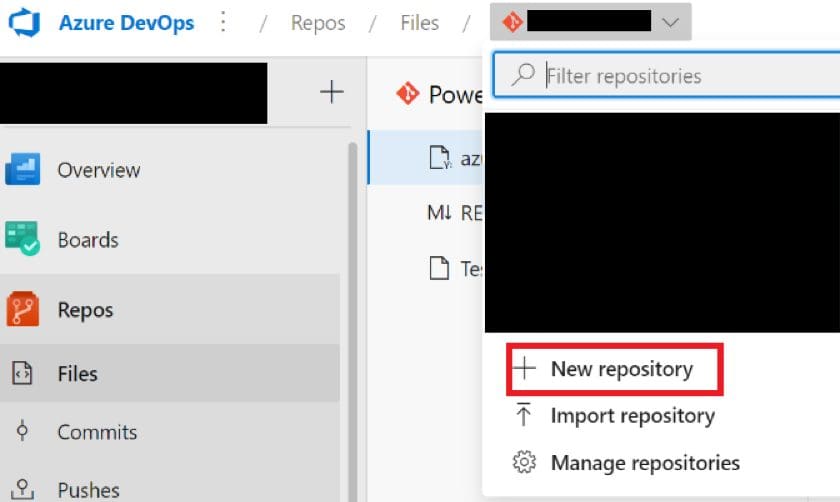Screen dimensions: 840x502
Task: Click the plus icon beside project name
Action: point(331,93)
